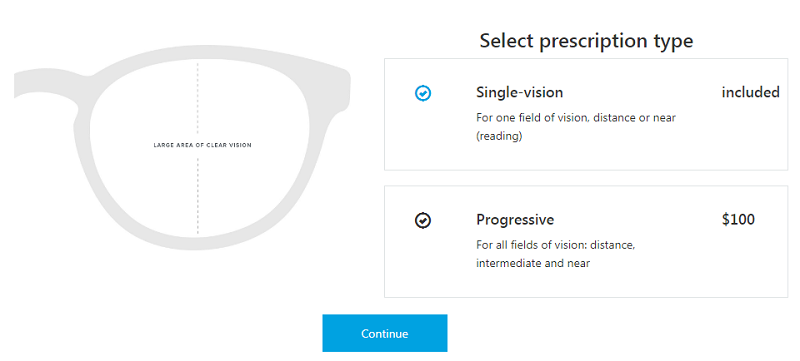Select the black Progressive check icon
Screen dimensions: 800x361
(423, 221)
